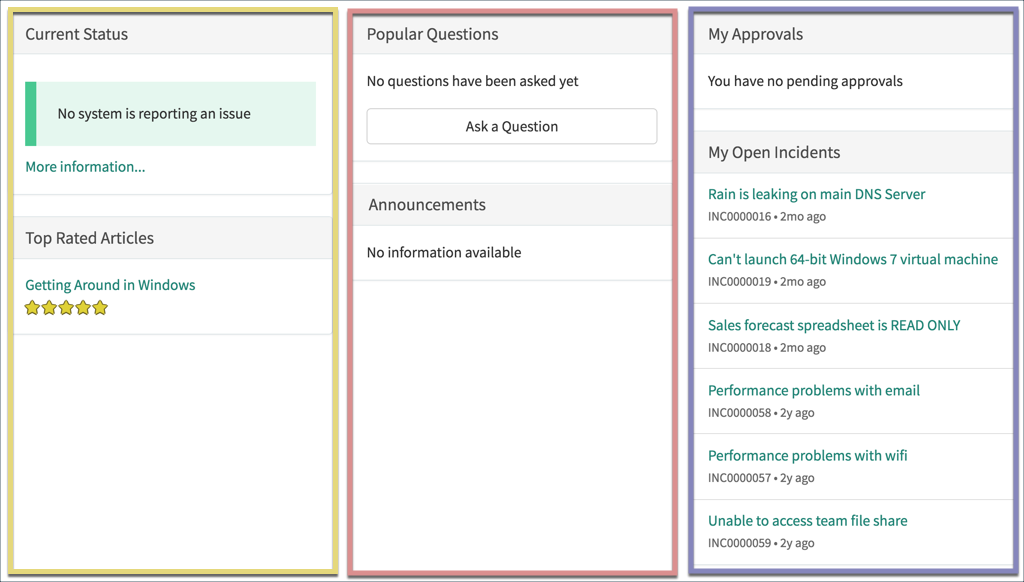1024x582 pixels.
Task: Click the fourth star under the Top Rated article
Action: (x=82, y=308)
